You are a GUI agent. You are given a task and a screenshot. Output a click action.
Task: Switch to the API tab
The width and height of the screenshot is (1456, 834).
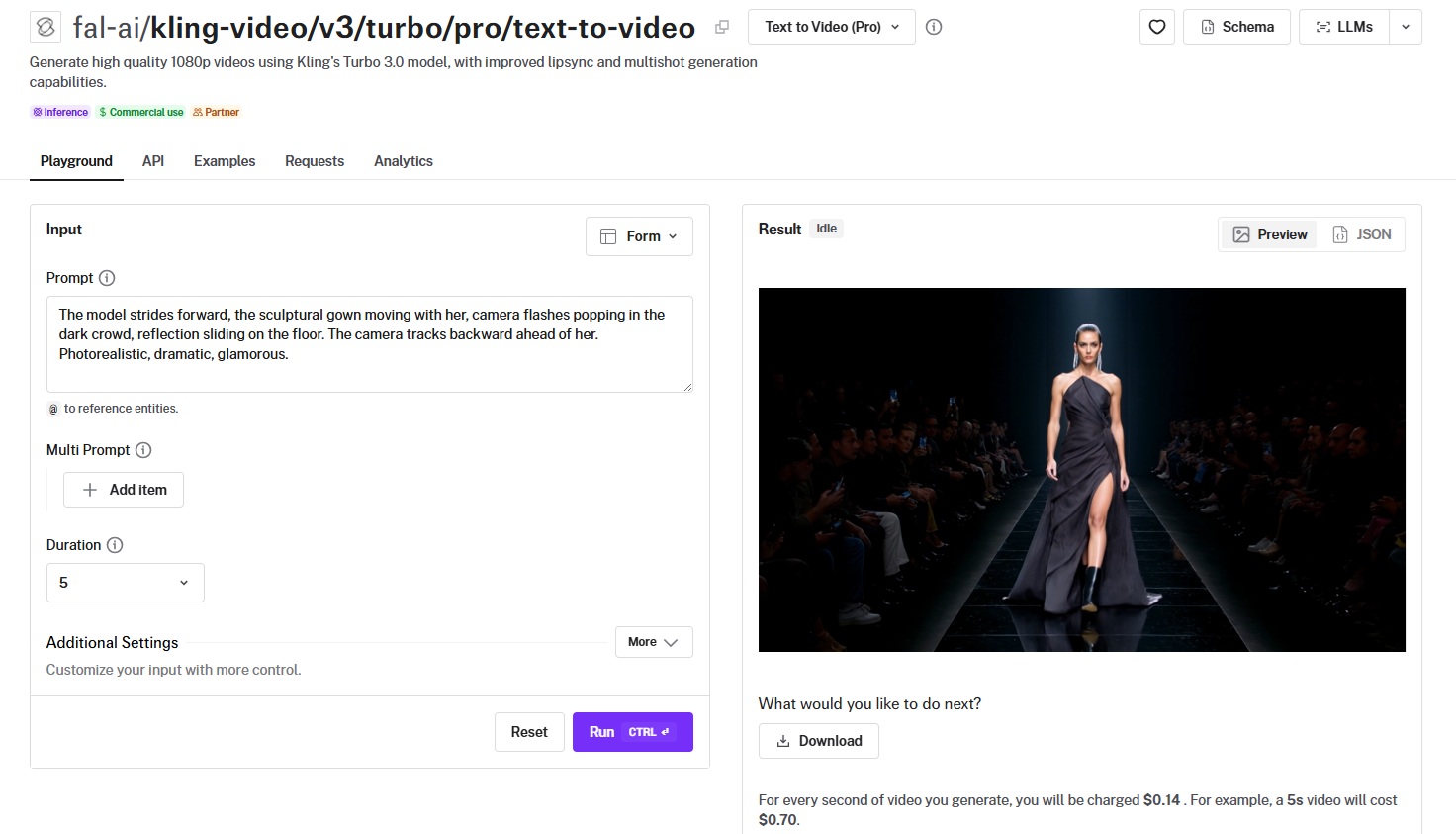153,161
